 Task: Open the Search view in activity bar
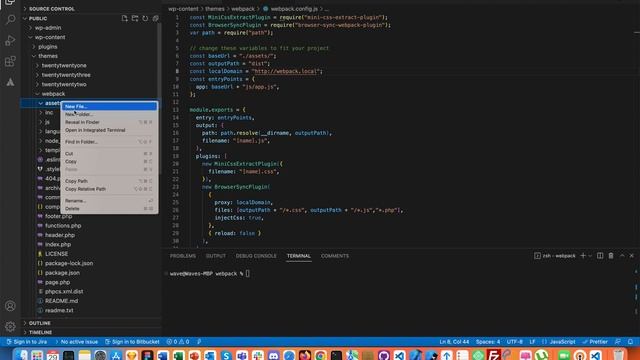point(11,19)
